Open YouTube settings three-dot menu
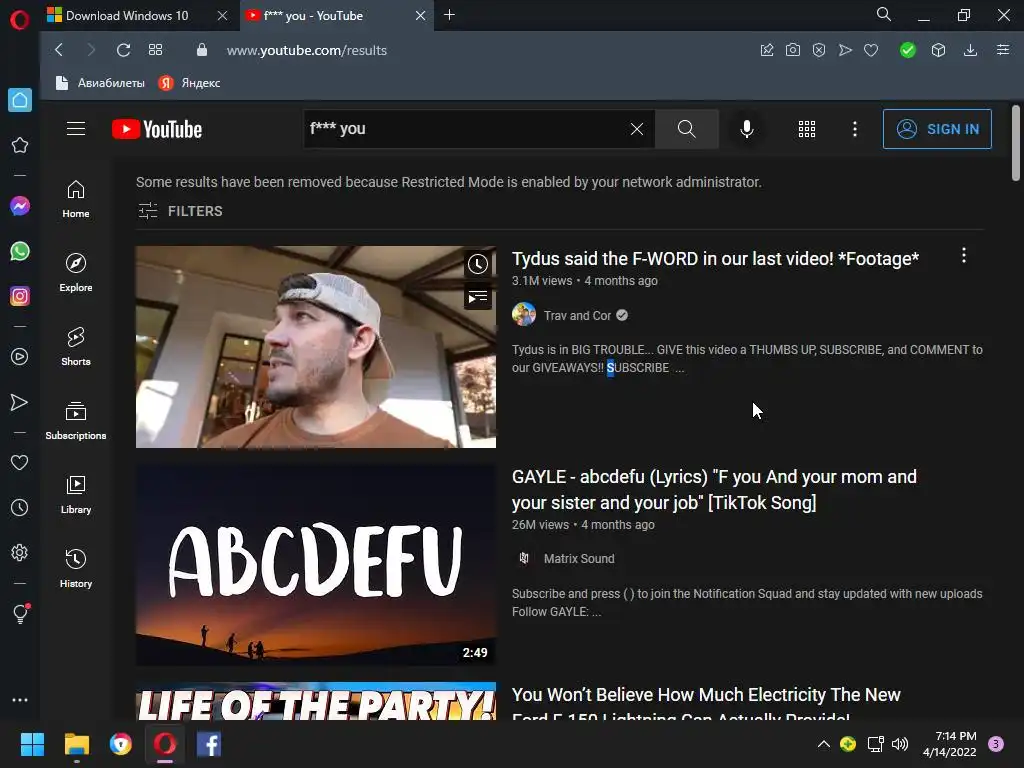 [x=855, y=129]
